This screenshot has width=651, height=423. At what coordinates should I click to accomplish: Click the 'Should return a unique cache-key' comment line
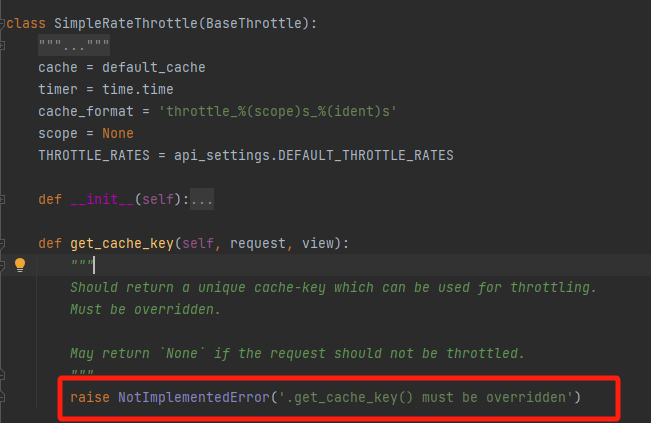(x=333, y=287)
